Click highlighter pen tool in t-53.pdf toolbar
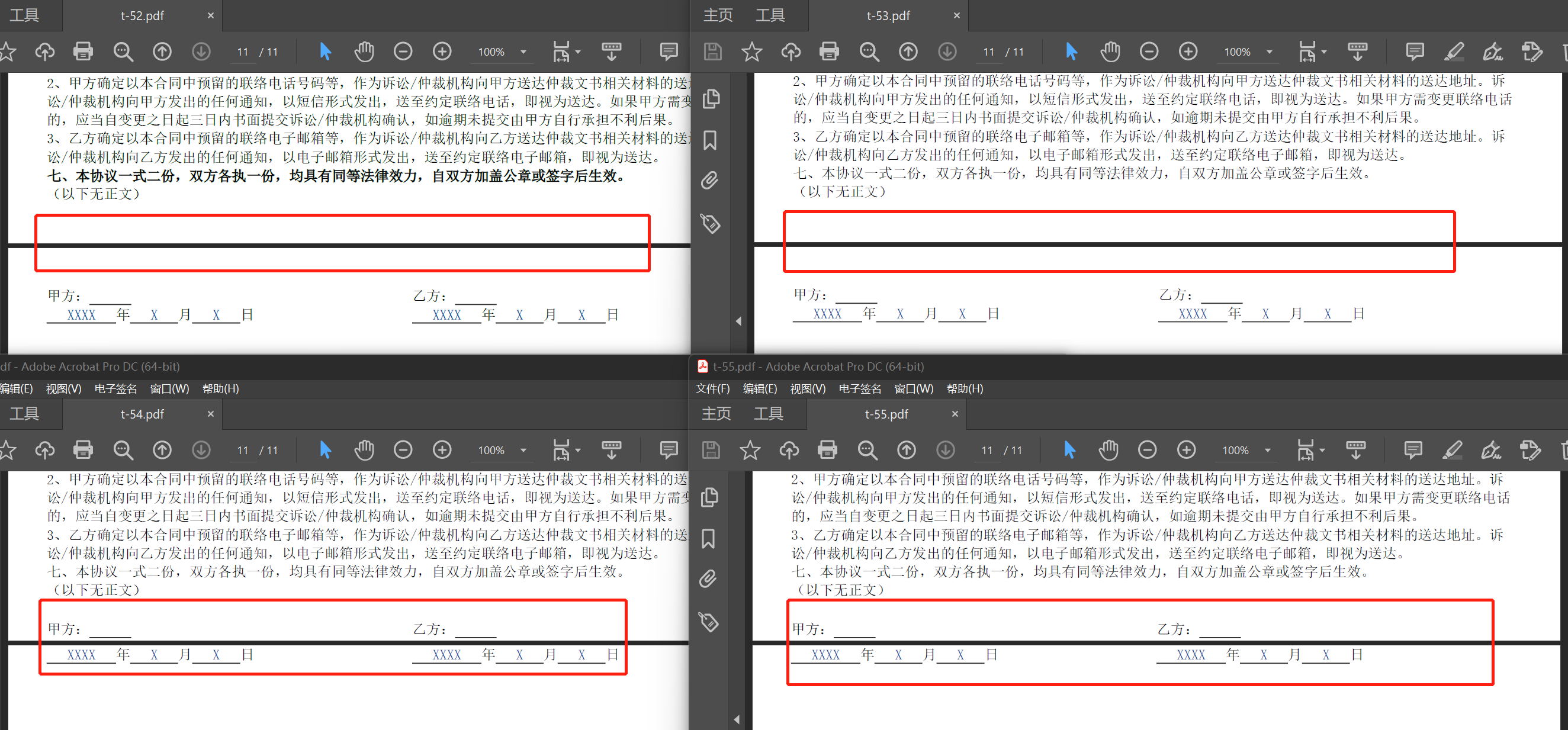The image size is (1568, 730). click(1454, 52)
